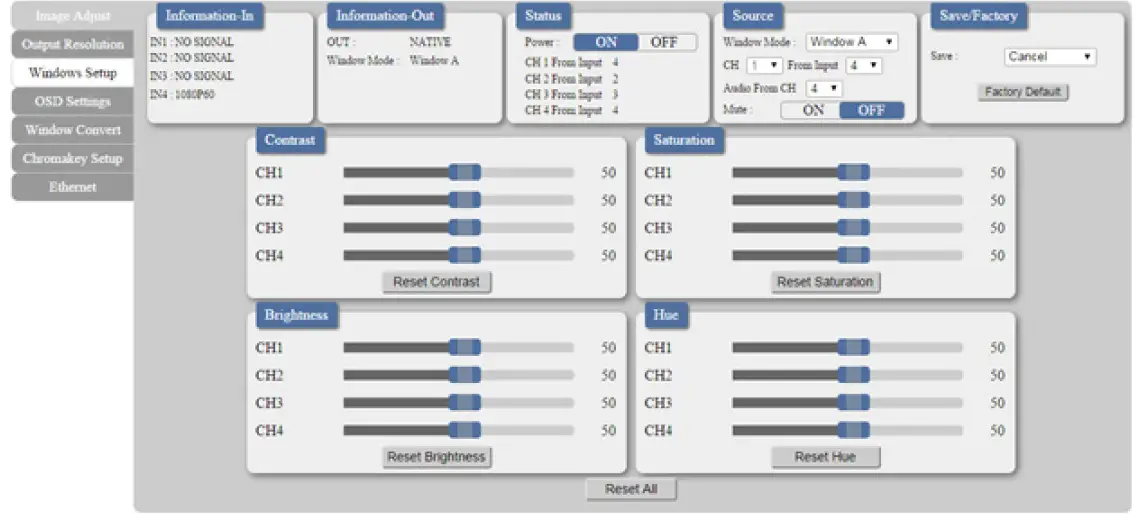Viewport: 1140px width, 514px height.
Task: Set Mute to OFF
Action: pos(872,111)
